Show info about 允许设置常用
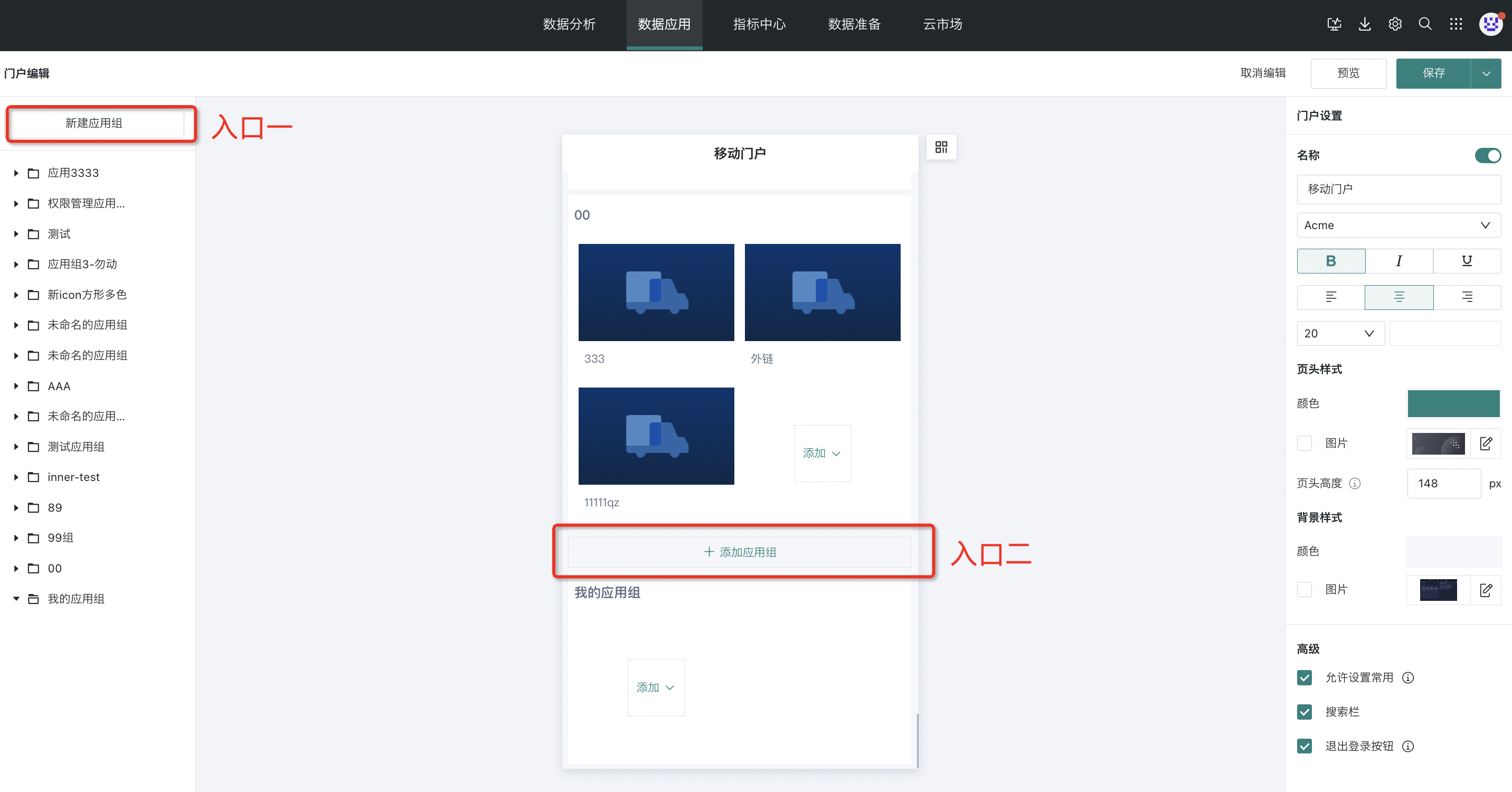This screenshot has height=792, width=1512. point(1408,677)
